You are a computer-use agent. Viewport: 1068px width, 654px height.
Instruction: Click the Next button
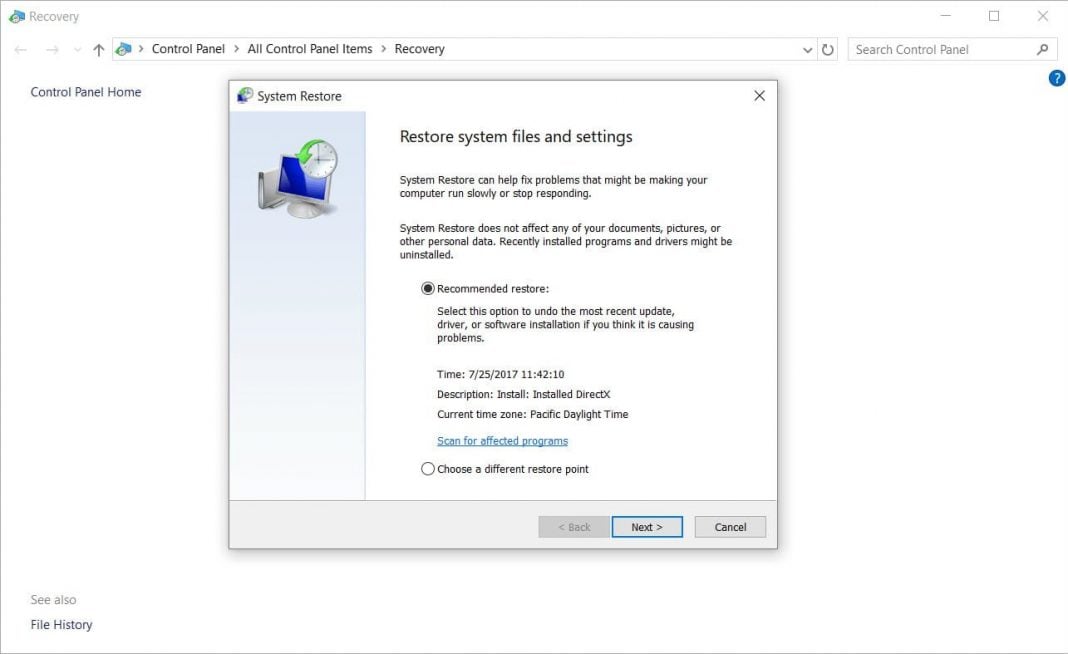click(x=647, y=526)
